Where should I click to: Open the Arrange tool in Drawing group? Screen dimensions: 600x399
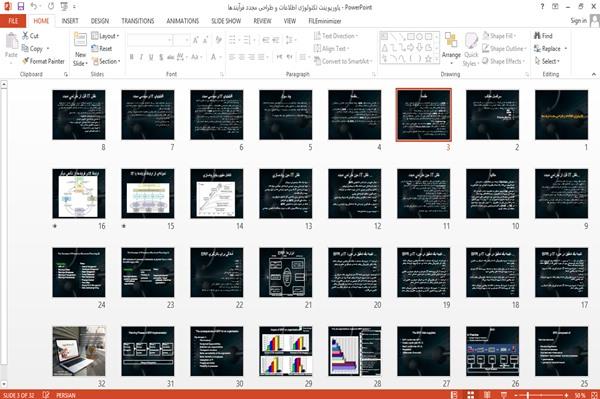click(451, 46)
